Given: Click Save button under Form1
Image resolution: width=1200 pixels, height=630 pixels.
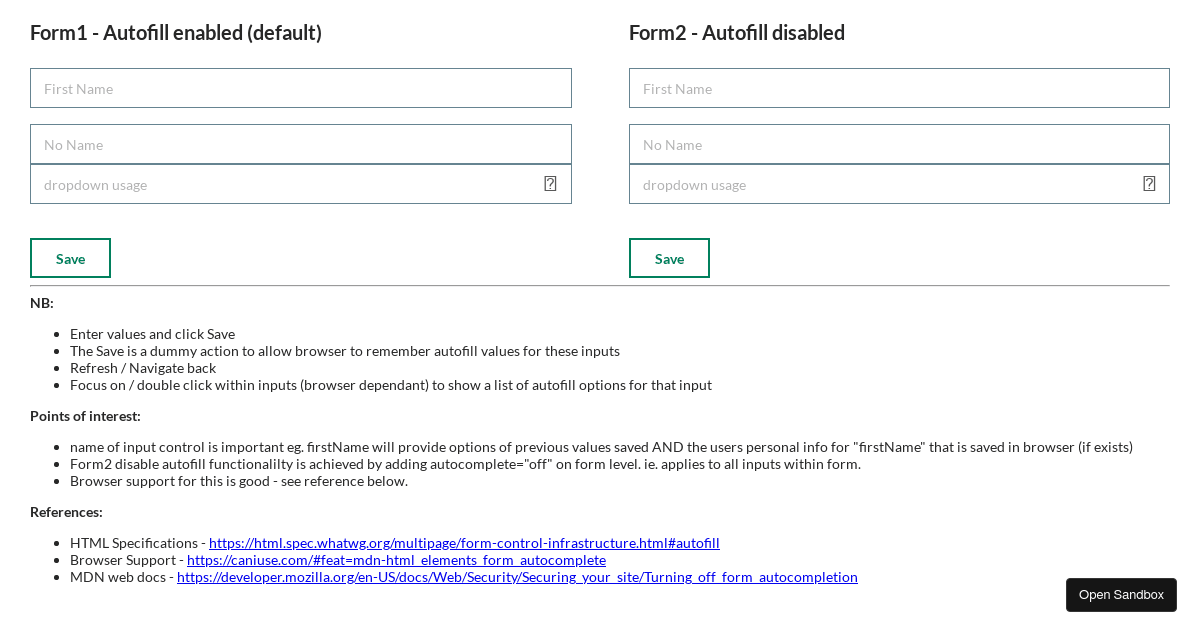Looking at the screenshot, I should coord(70,257).
